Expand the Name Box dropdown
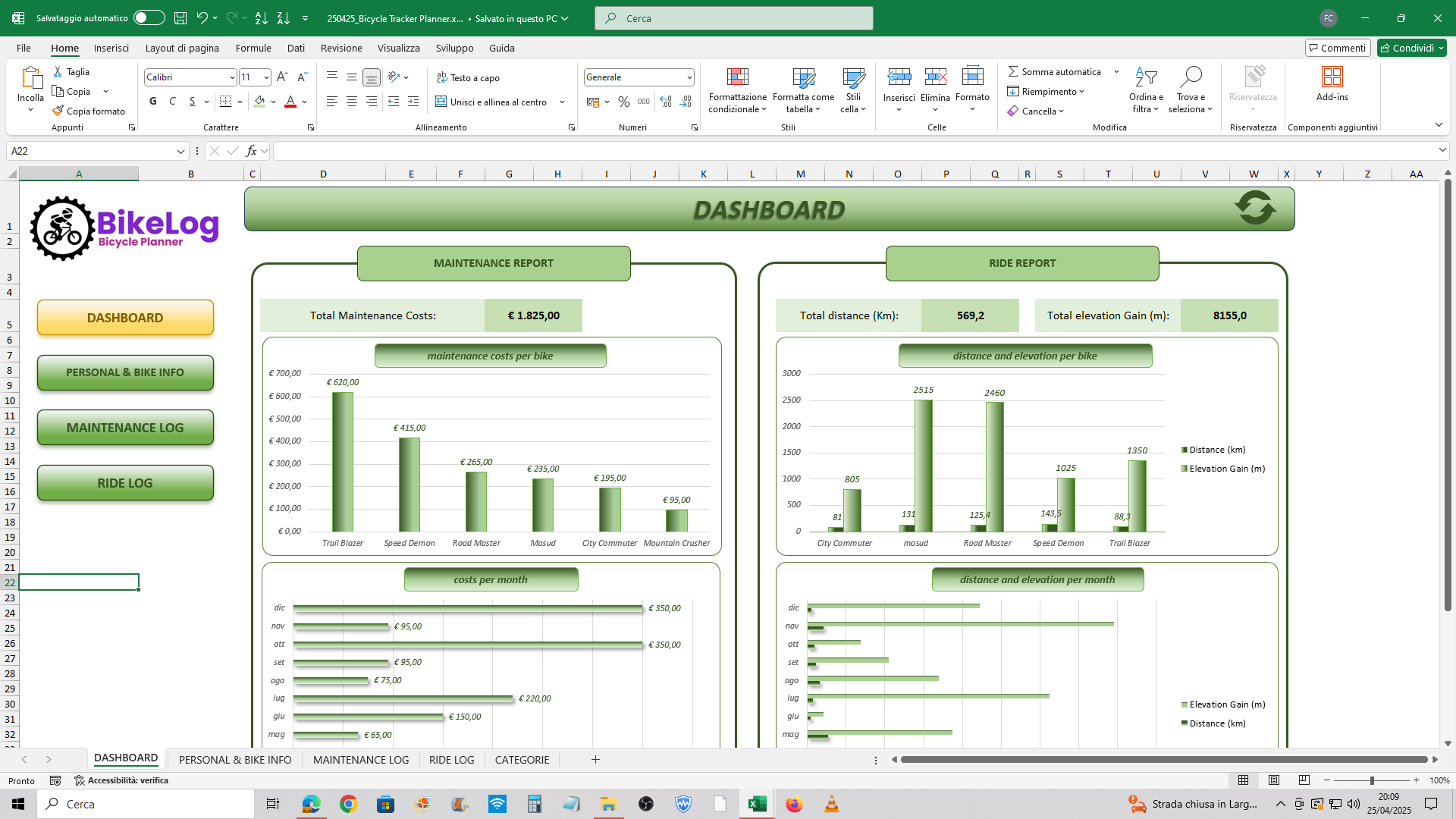 tap(180, 151)
